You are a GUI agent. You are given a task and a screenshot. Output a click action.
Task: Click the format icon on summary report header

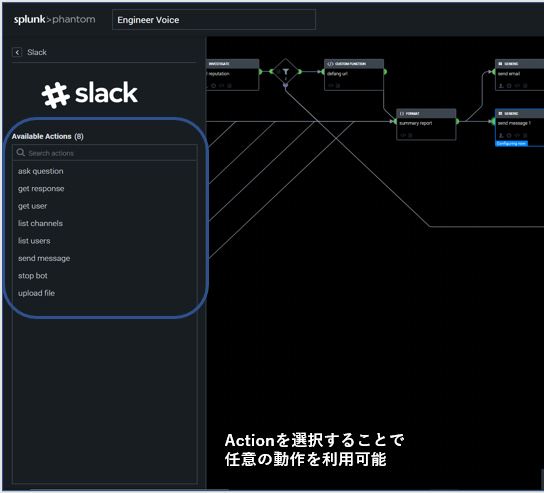[402, 113]
